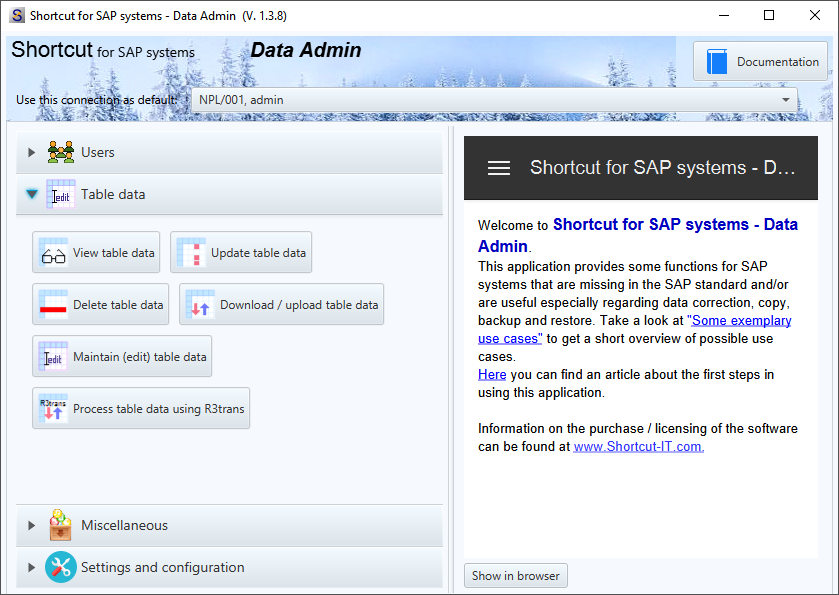Click the "Here" first steps article link
This screenshot has height=595, width=839.
(x=492, y=375)
